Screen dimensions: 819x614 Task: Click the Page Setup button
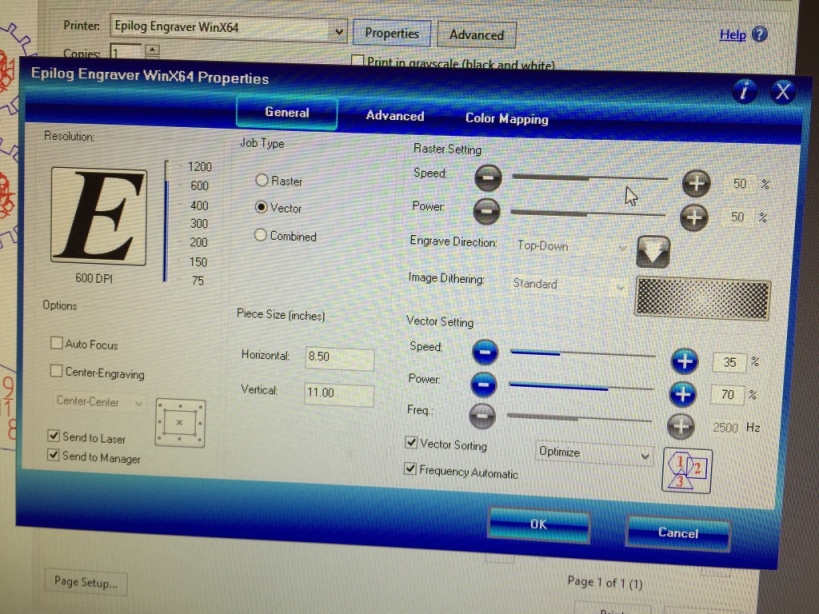(86, 582)
